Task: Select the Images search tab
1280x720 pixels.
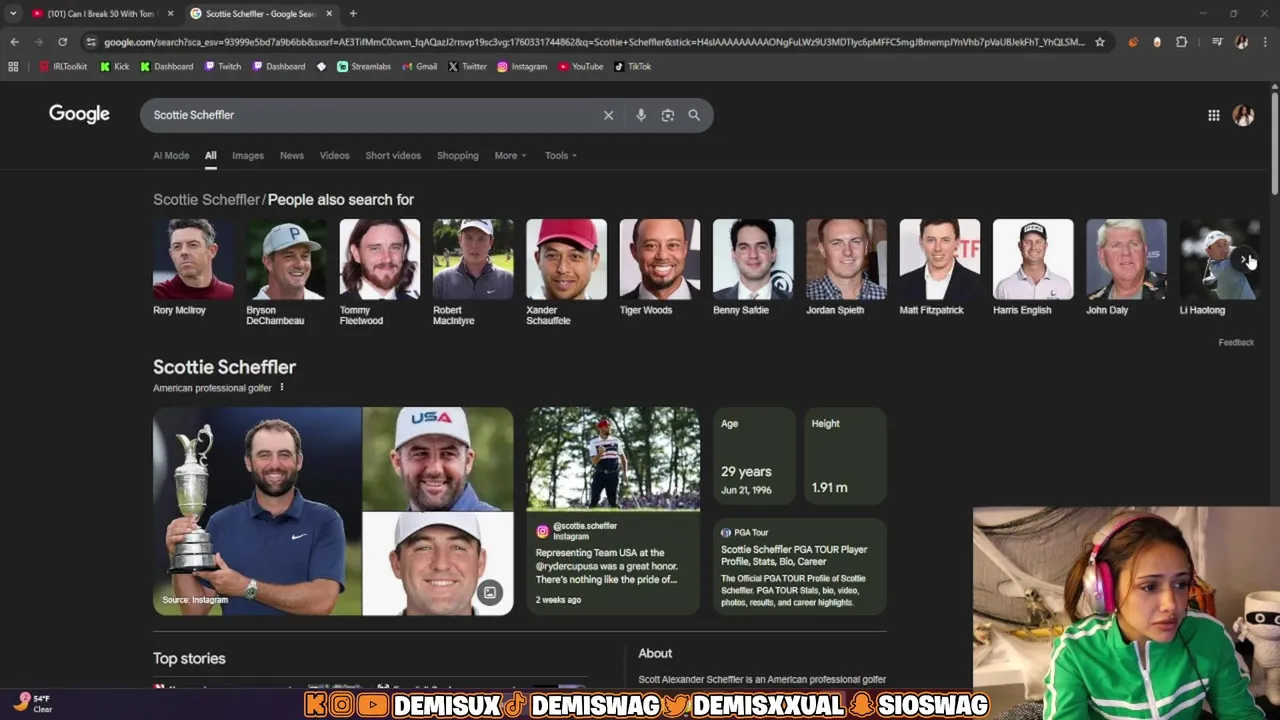Action: 248,155
